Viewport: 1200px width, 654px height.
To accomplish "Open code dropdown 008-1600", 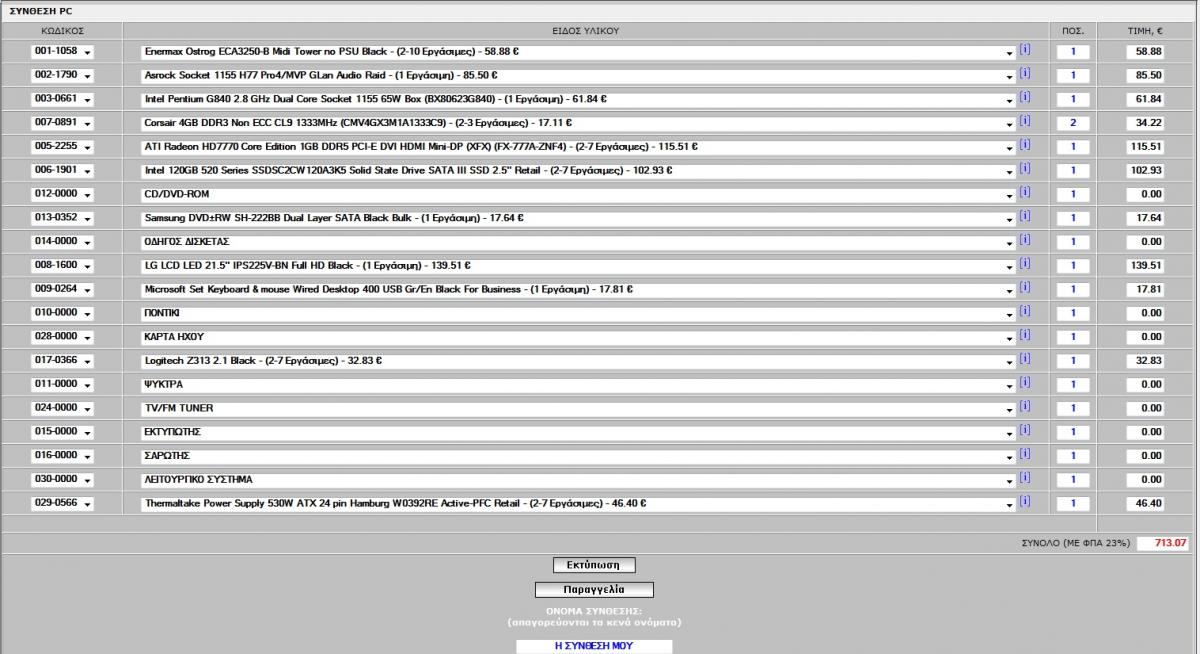I will tap(62, 266).
